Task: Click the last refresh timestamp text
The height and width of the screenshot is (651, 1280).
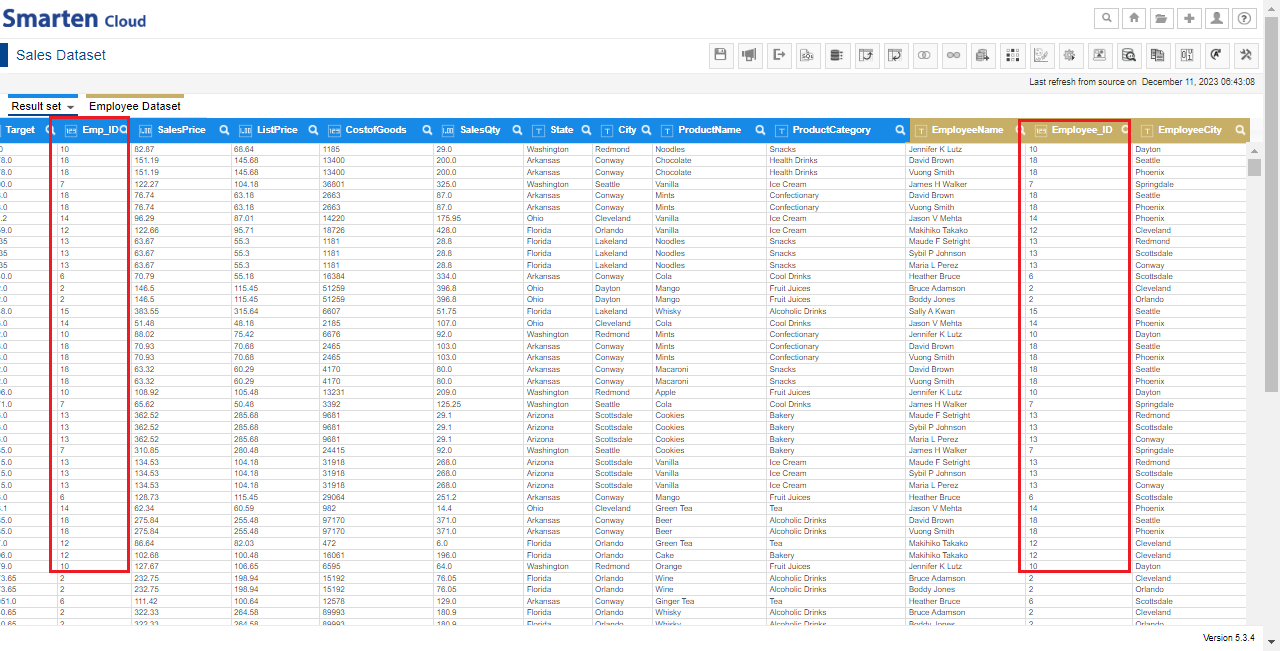Action: tap(1142, 82)
